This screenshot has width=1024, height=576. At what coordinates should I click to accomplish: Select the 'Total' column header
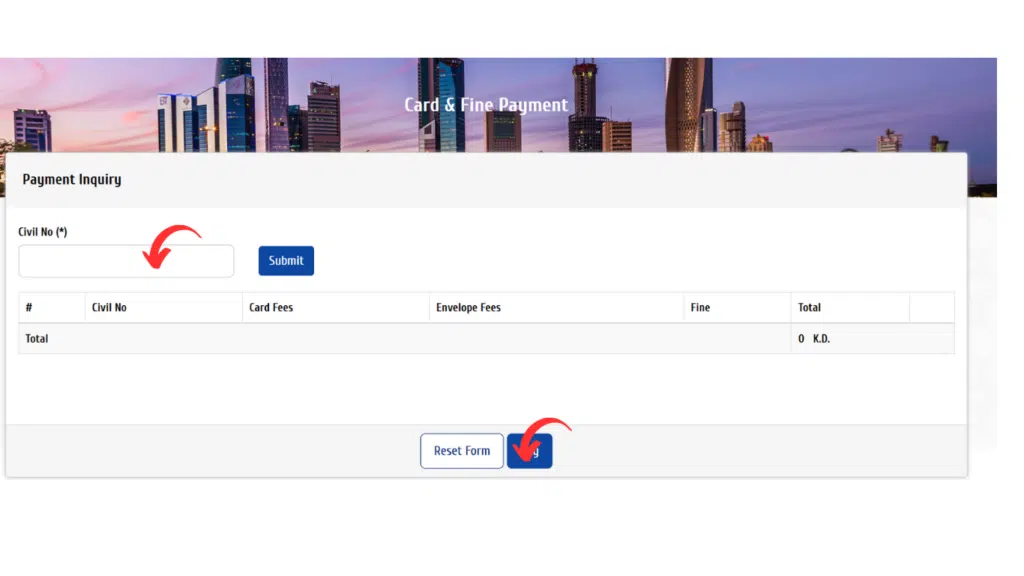(809, 308)
